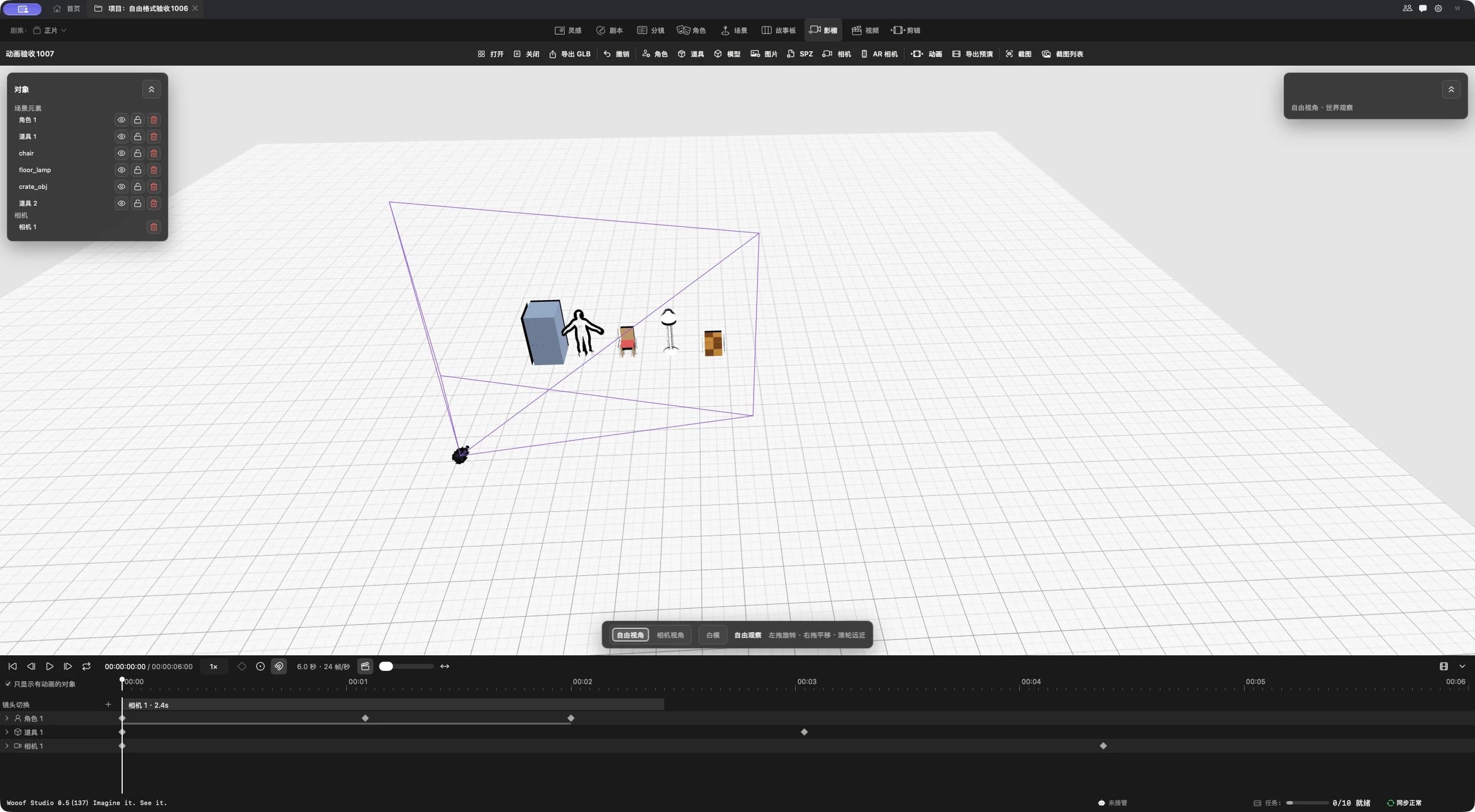Hide the crate_obj object

pos(122,187)
